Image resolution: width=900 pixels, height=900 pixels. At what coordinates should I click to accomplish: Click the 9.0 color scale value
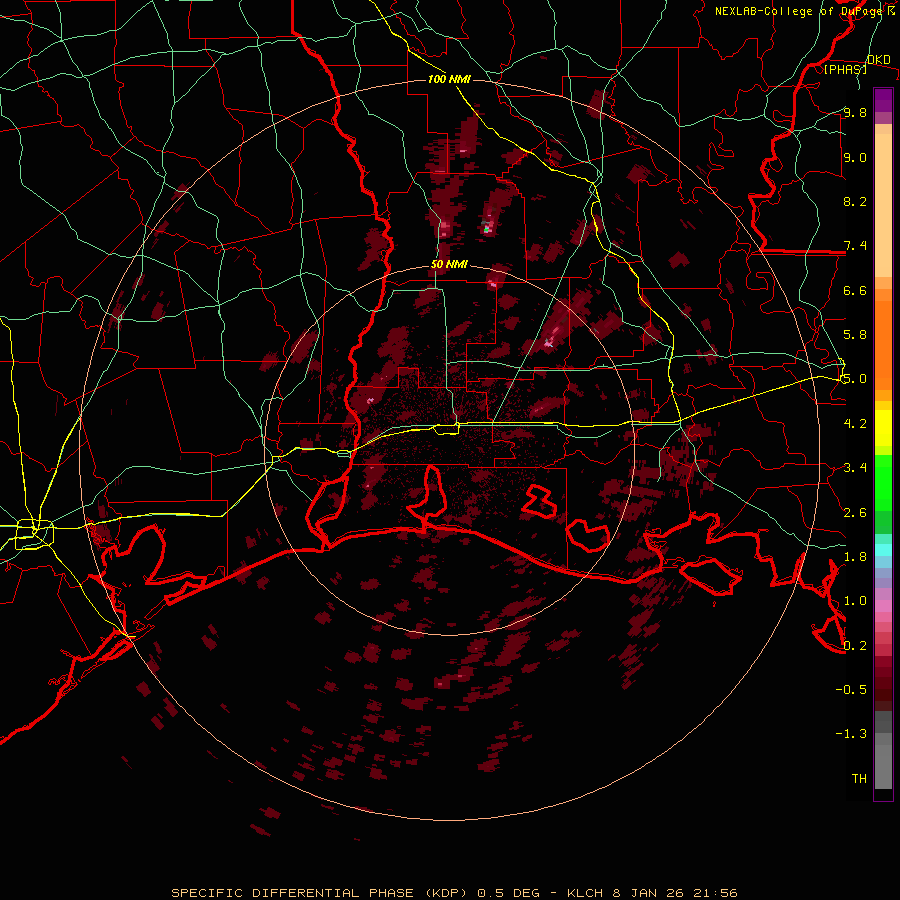tap(855, 157)
